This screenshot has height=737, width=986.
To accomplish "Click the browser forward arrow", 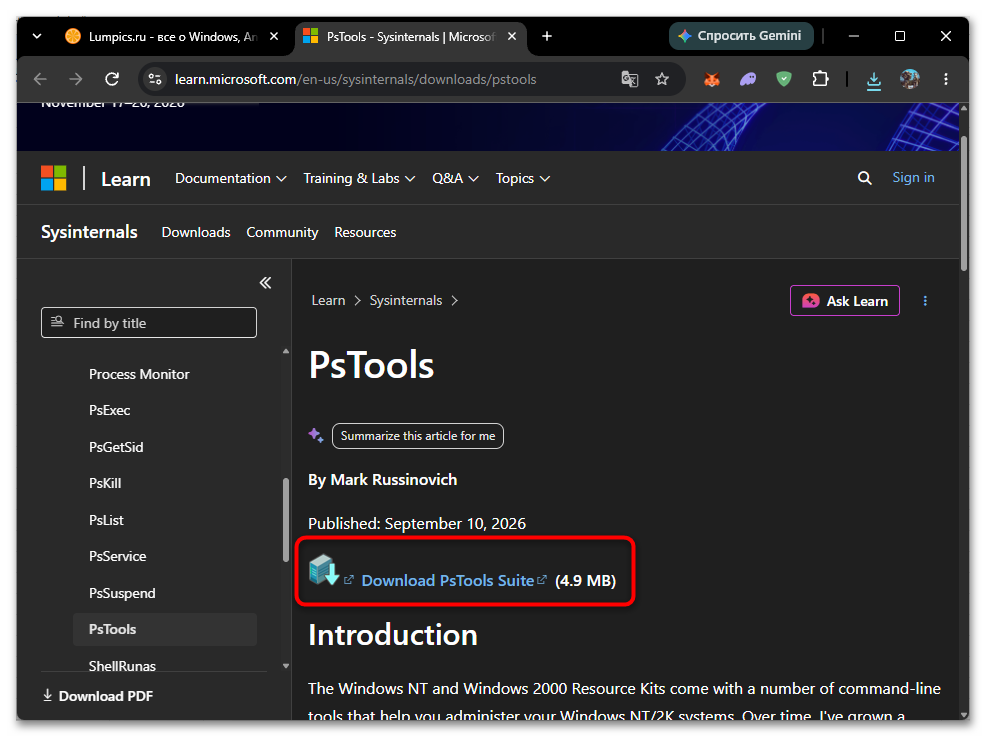I will pos(75,79).
